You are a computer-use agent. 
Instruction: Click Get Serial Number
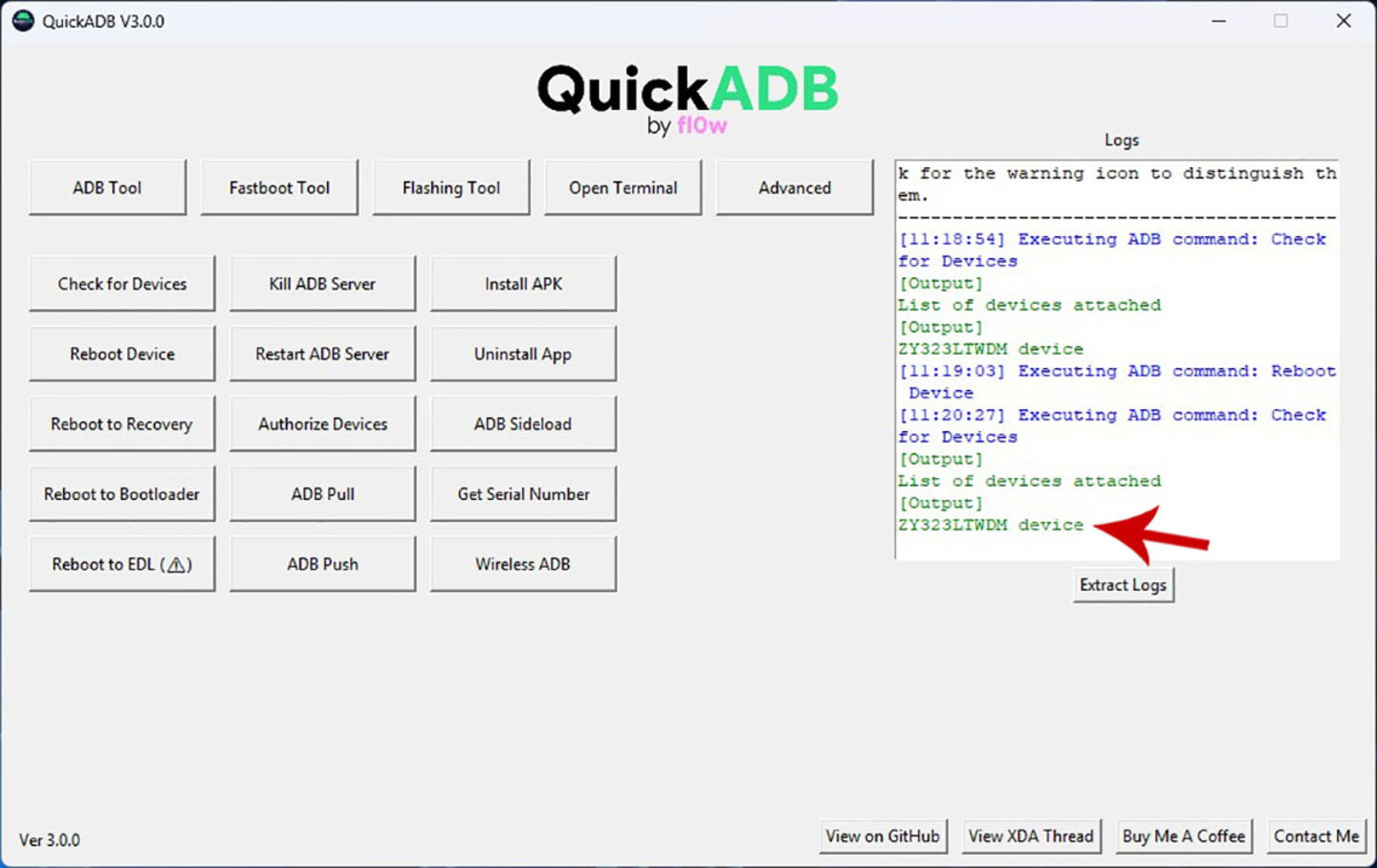(523, 494)
